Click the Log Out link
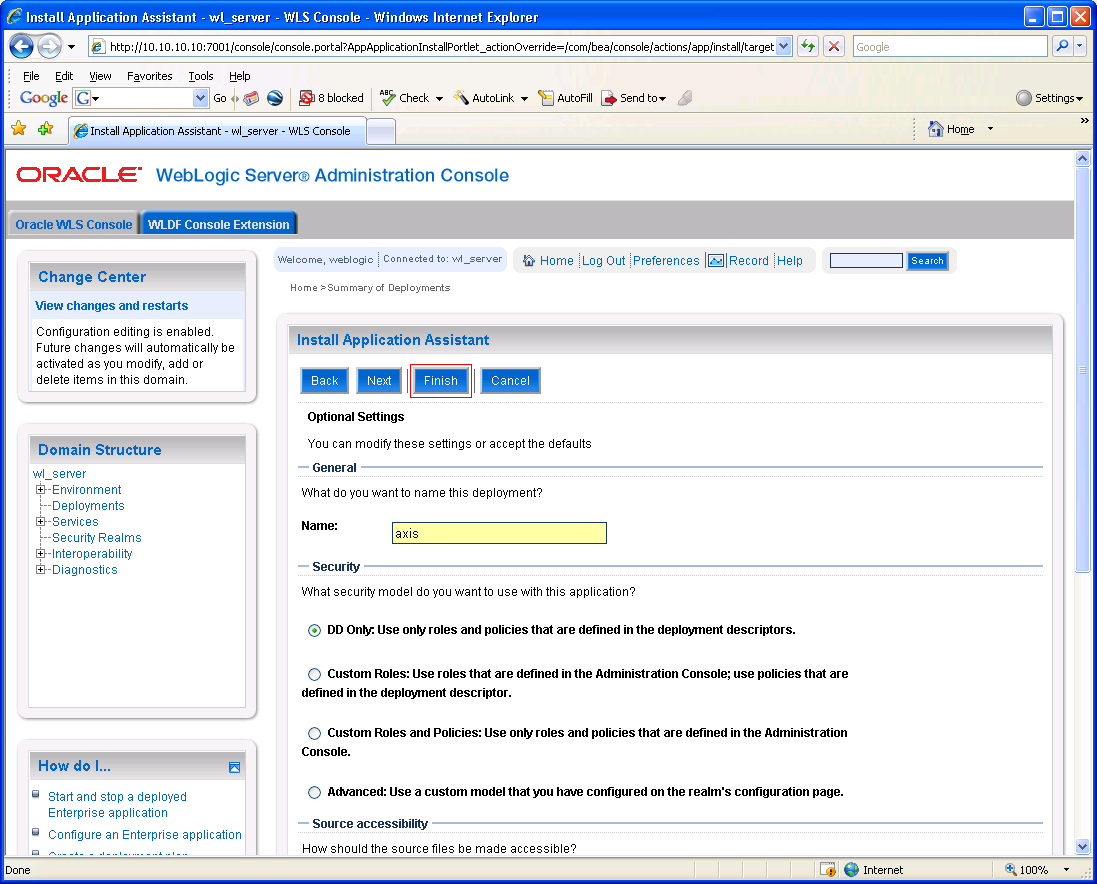Image resolution: width=1097 pixels, height=884 pixels. point(604,261)
